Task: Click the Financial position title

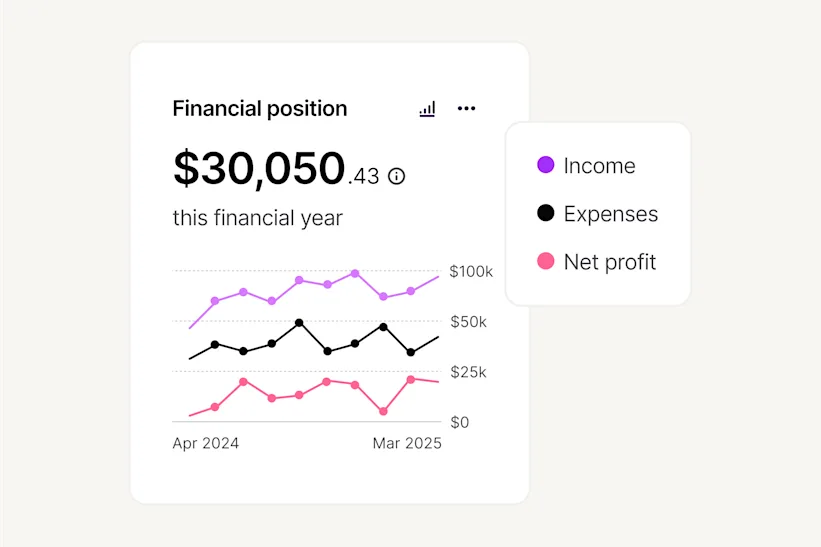Action: pos(260,109)
